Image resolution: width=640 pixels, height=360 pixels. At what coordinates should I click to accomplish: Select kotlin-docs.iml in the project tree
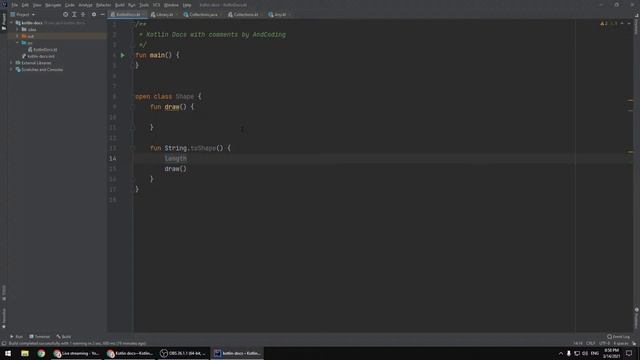pos(38,56)
